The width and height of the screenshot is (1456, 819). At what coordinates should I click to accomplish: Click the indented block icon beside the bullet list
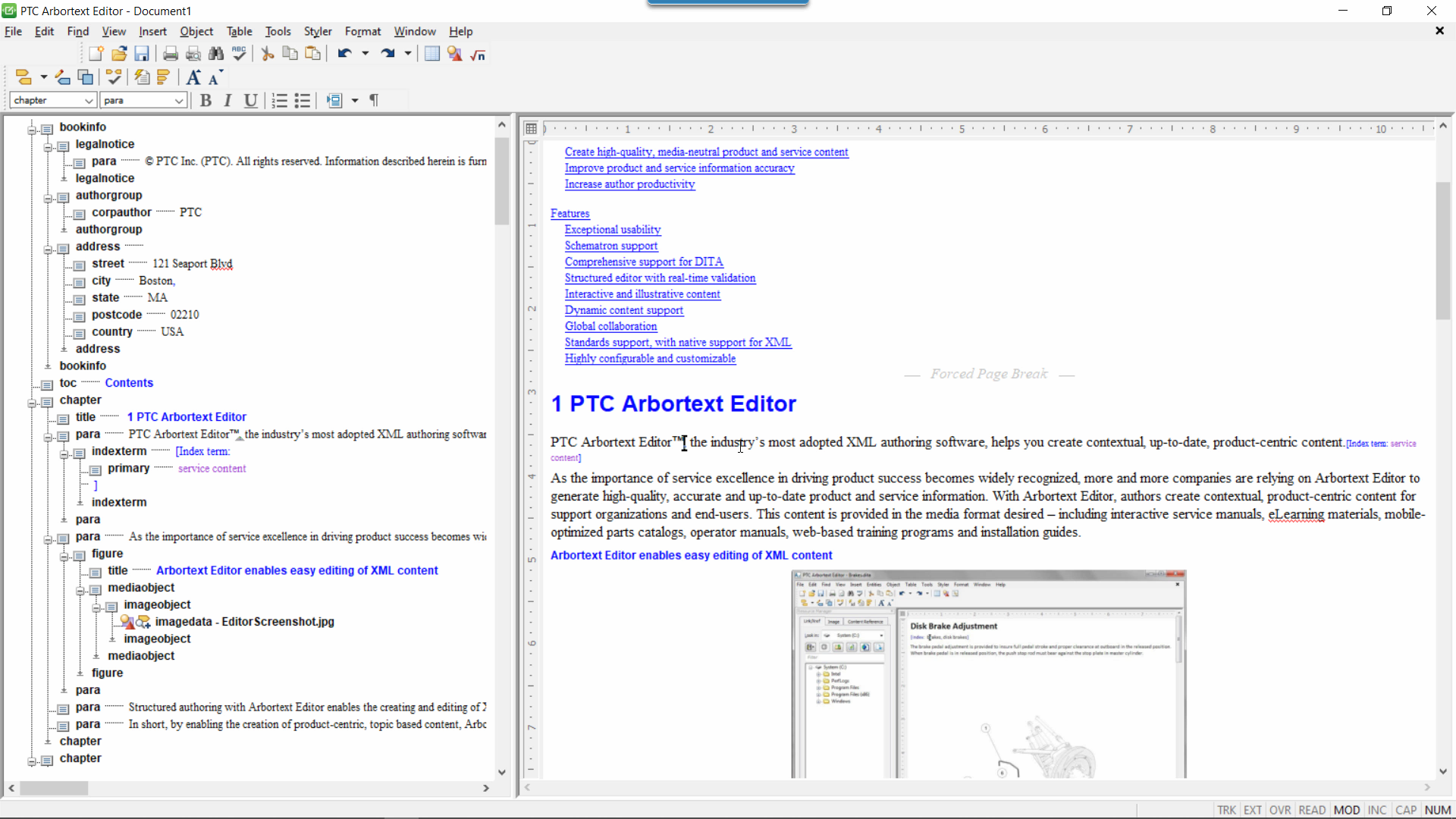334,100
